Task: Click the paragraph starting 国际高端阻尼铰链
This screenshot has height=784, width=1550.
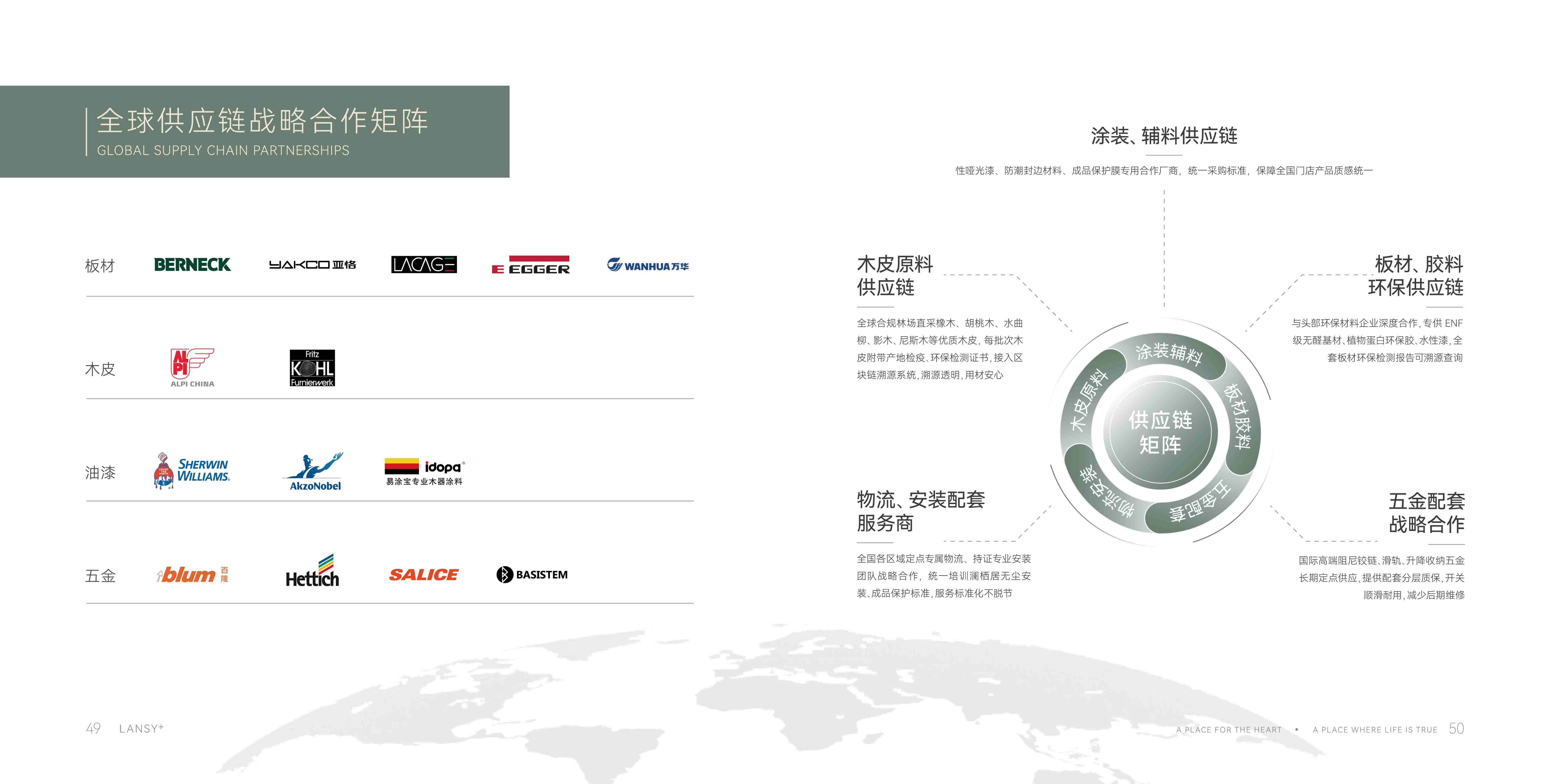Action: (1381, 578)
